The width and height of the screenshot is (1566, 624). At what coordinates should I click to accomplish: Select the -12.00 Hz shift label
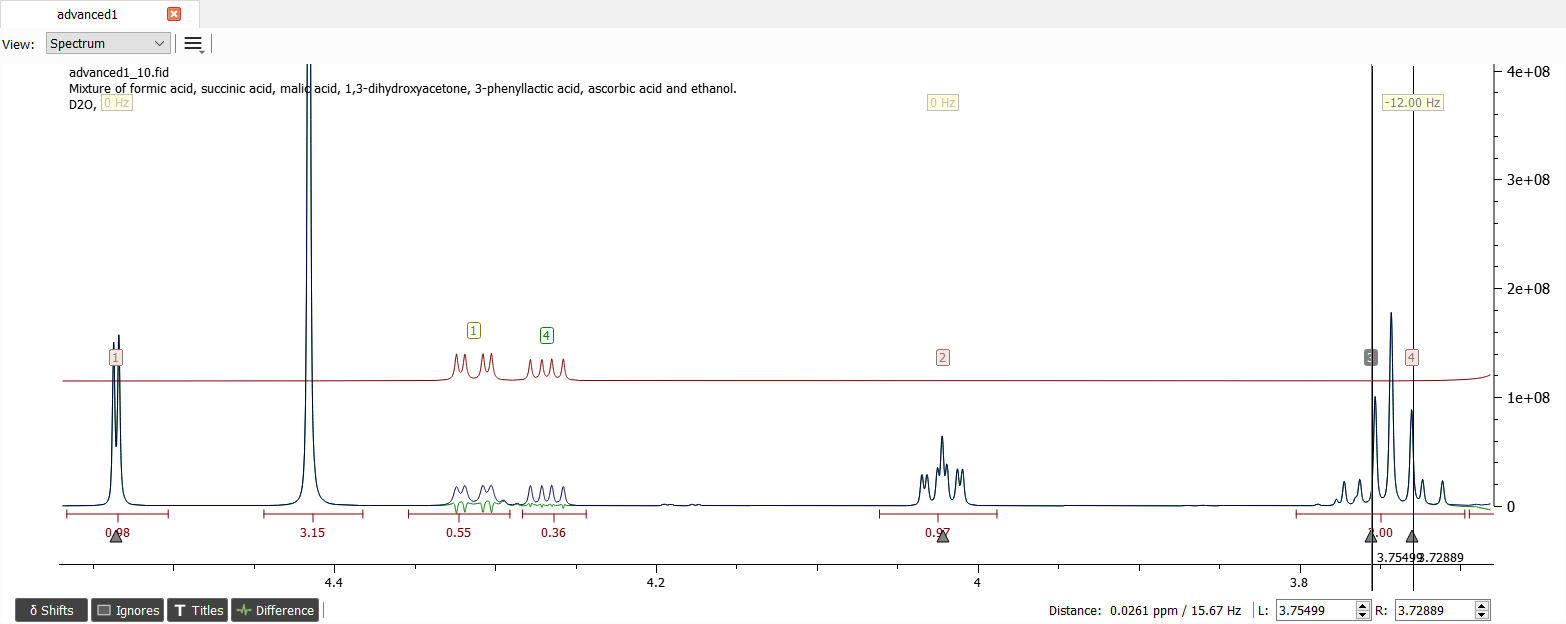pyautogui.click(x=1412, y=103)
